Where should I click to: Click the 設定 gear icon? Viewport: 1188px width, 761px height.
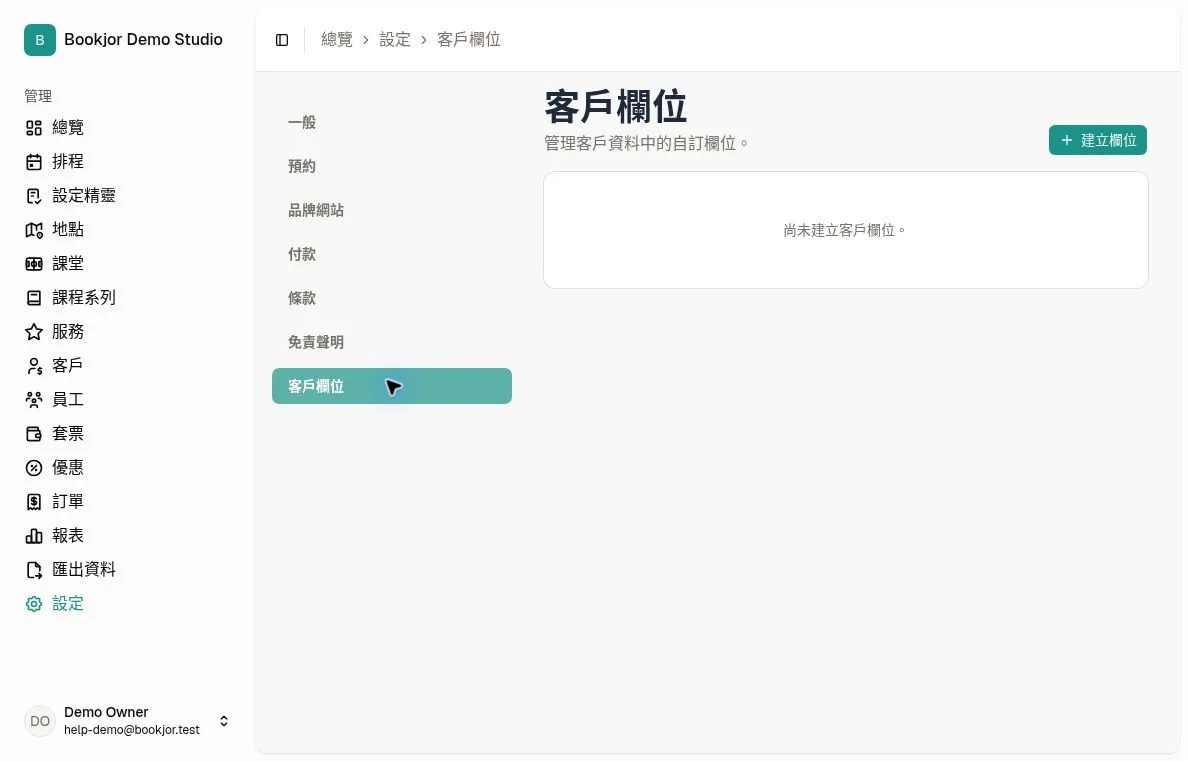34,604
